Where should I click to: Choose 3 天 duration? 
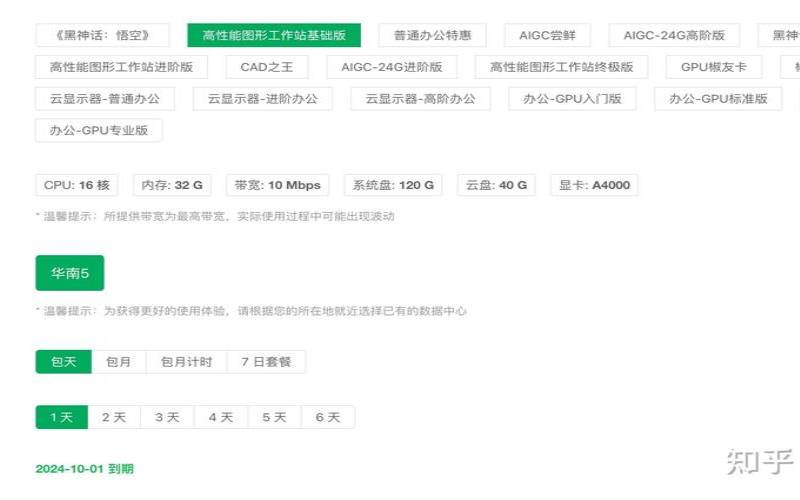[x=167, y=417]
